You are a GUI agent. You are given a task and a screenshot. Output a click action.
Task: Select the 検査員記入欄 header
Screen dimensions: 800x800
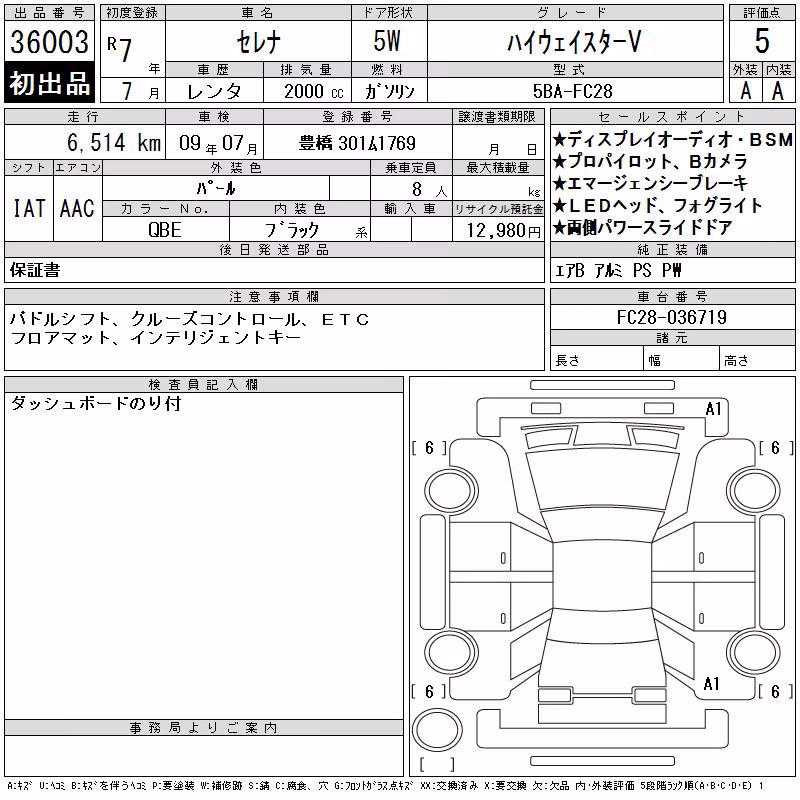204,384
